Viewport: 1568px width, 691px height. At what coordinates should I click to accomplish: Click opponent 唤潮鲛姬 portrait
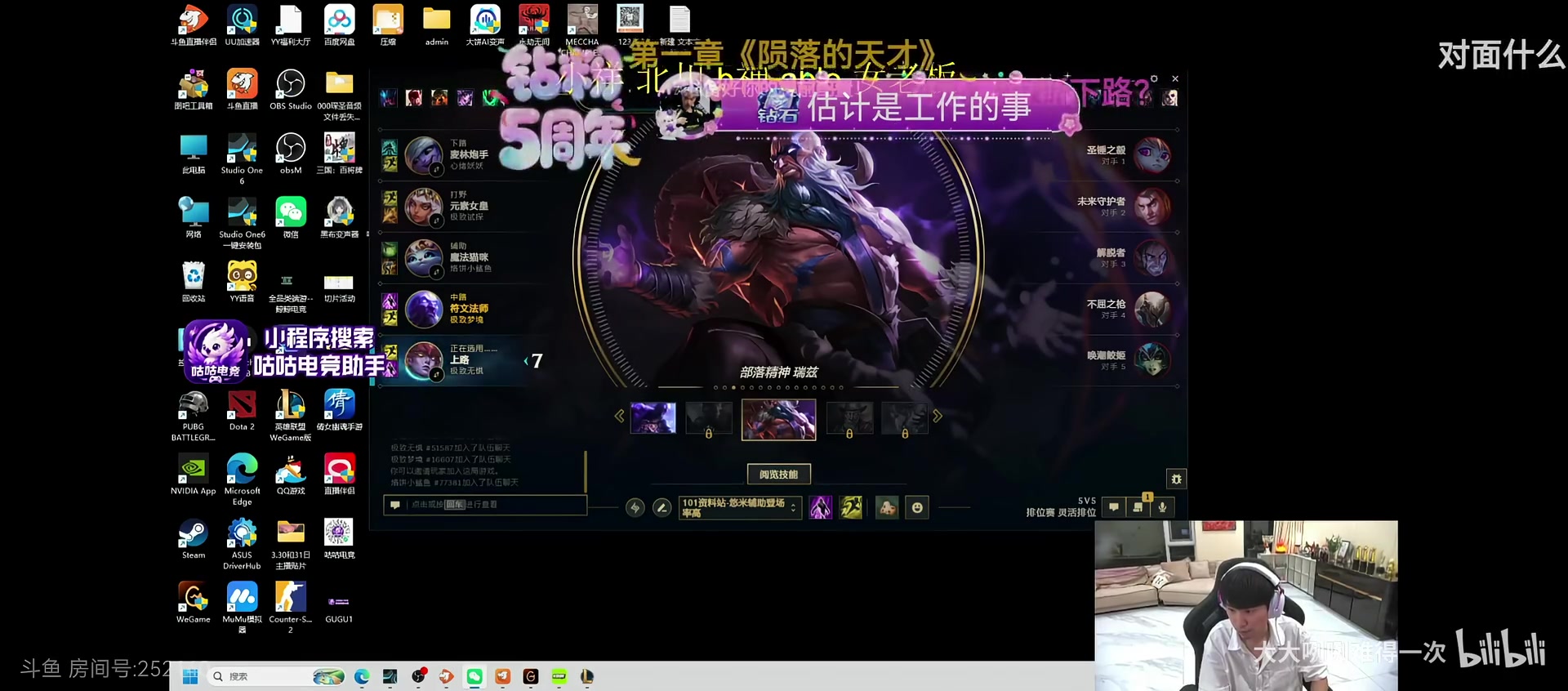[1152, 360]
